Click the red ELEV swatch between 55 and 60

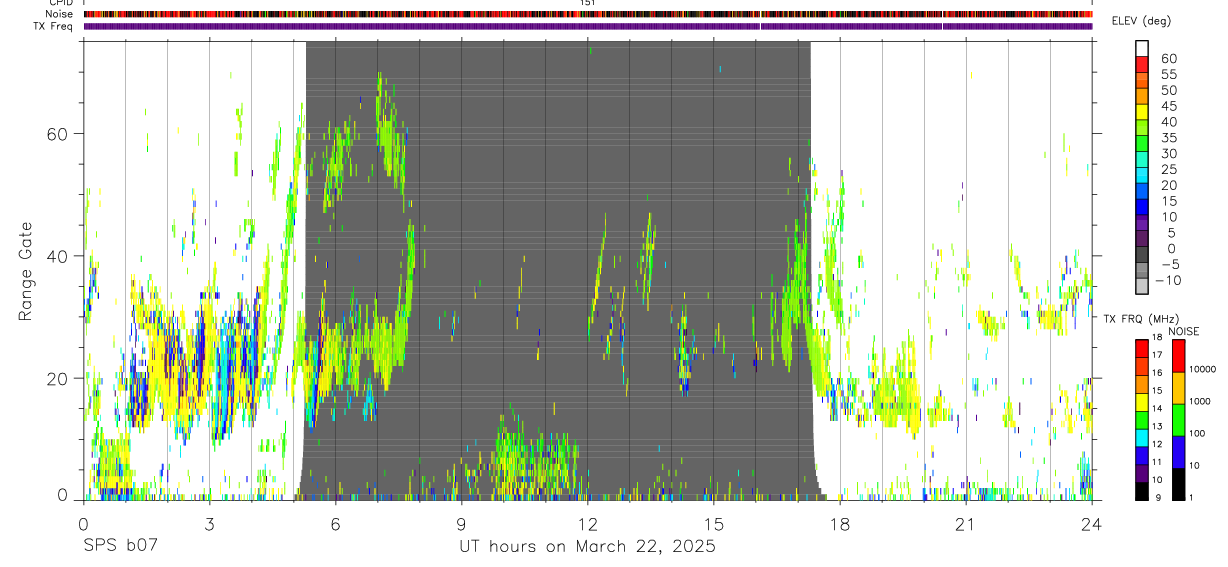click(x=1142, y=64)
